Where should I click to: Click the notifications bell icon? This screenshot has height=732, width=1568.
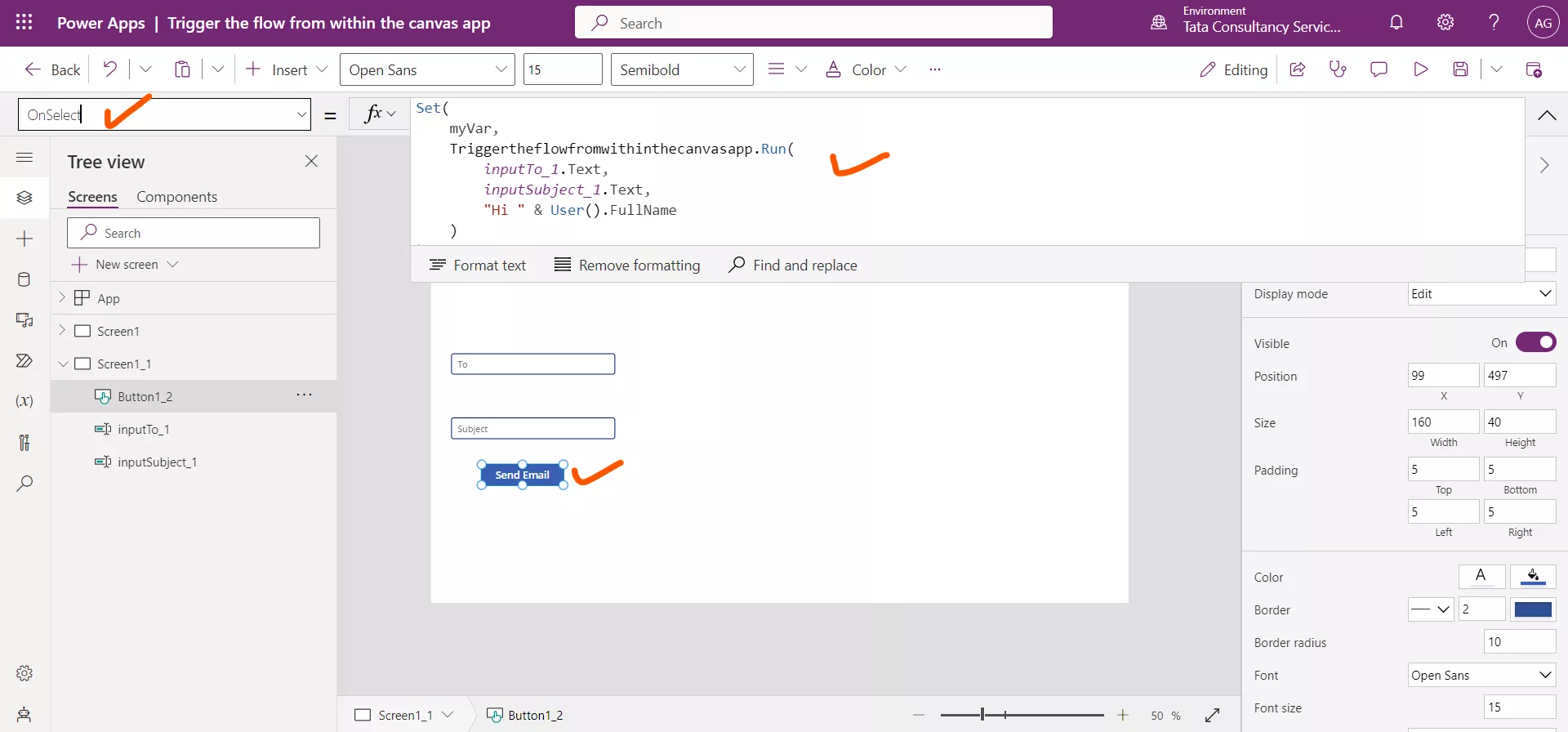pyautogui.click(x=1396, y=23)
